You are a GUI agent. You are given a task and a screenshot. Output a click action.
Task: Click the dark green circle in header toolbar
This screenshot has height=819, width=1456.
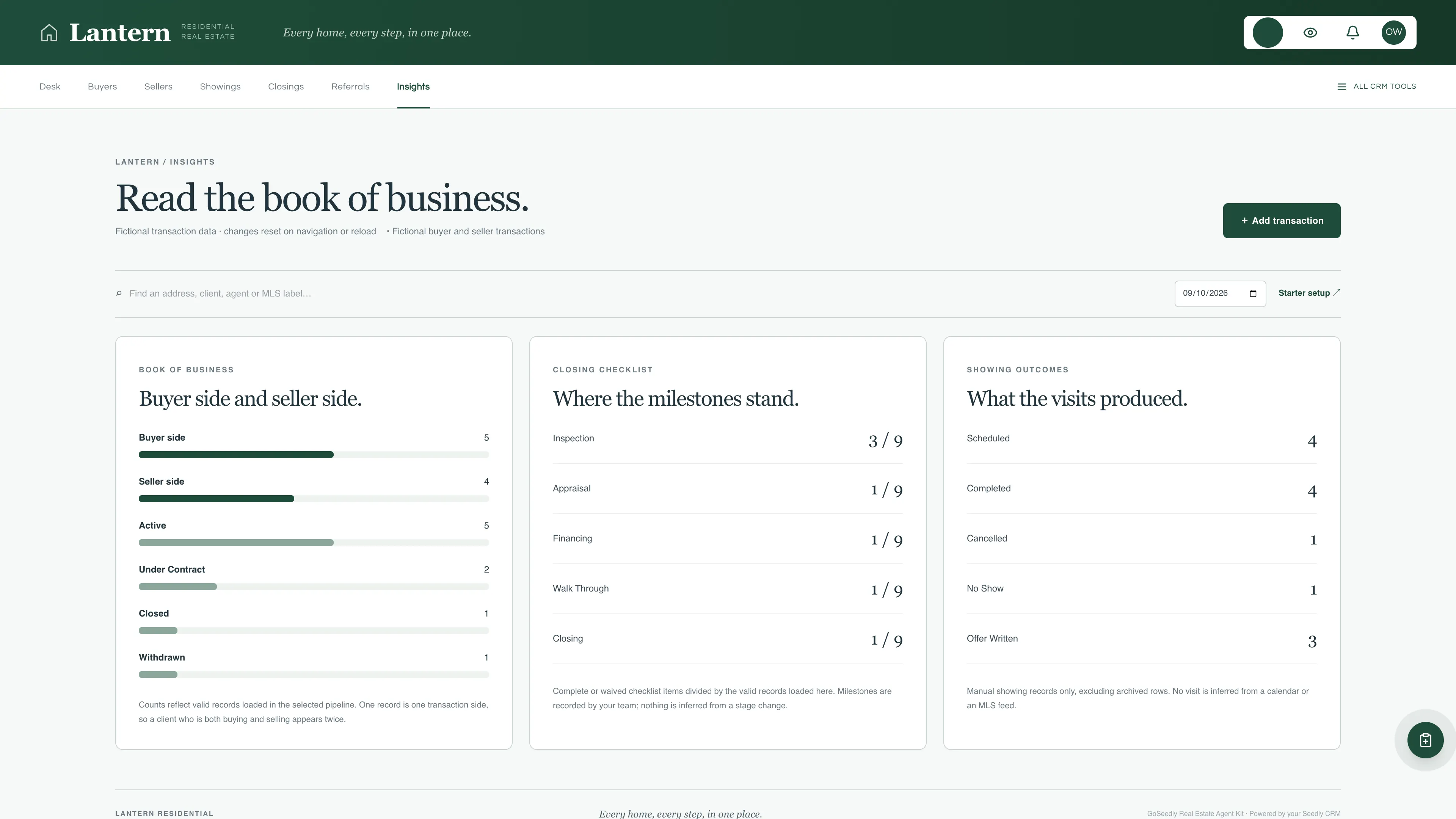(1268, 33)
